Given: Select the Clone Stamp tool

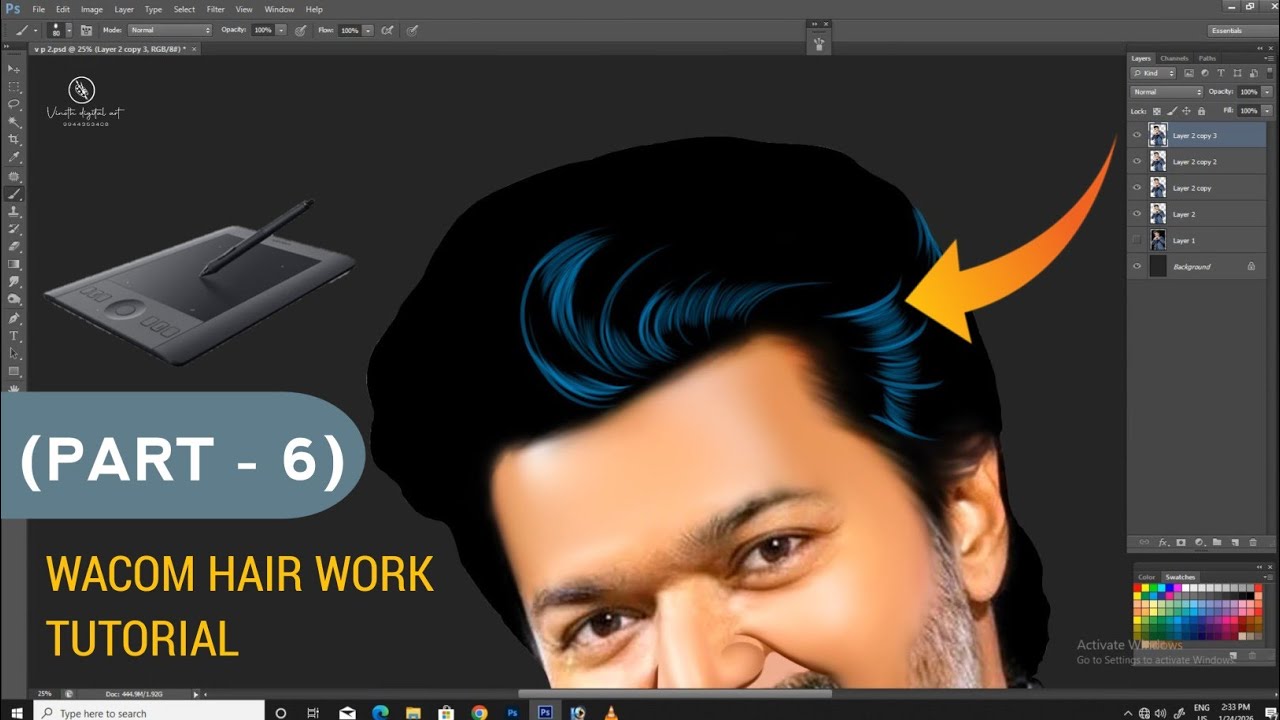Looking at the screenshot, I should (14, 211).
